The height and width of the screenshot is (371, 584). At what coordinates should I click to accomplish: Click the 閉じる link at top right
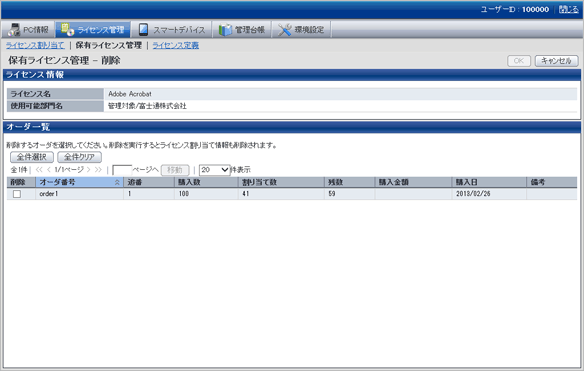569,9
